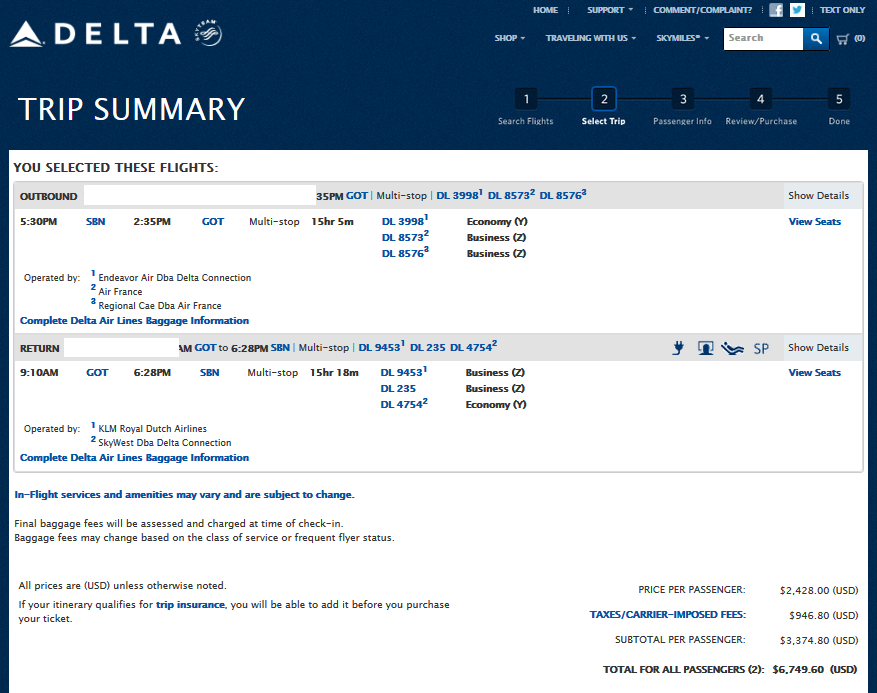Click the search magnifier button

817,39
